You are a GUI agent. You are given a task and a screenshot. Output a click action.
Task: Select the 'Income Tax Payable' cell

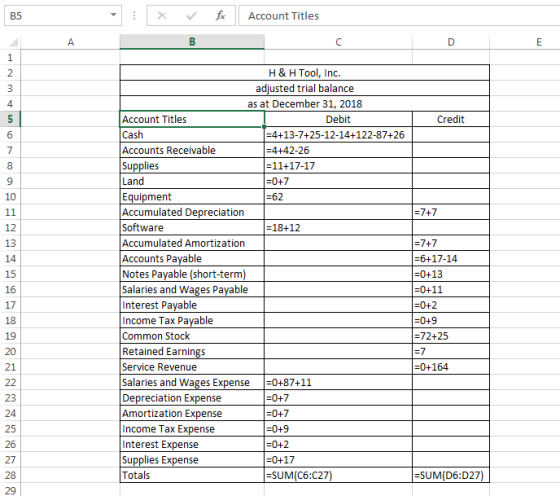coord(192,320)
